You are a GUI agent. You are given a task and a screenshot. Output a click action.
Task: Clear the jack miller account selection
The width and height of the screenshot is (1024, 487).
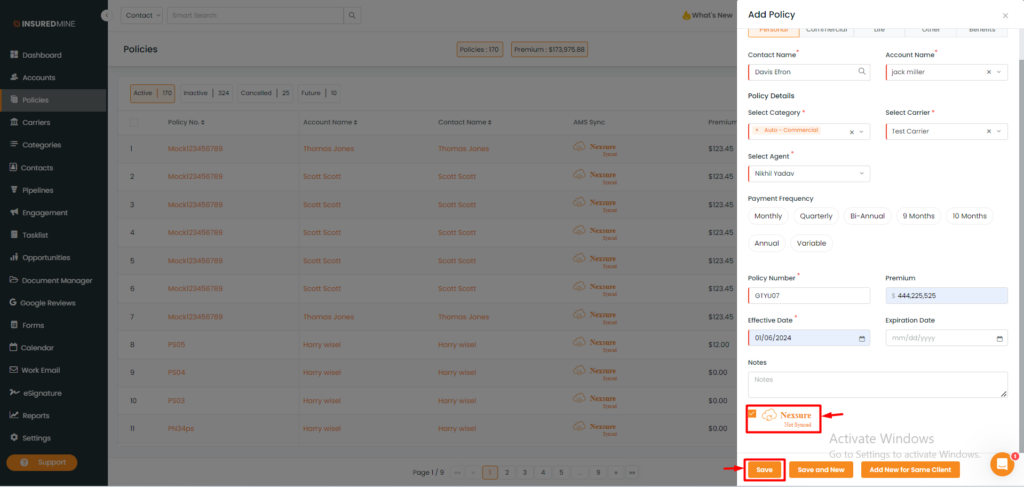(x=989, y=72)
